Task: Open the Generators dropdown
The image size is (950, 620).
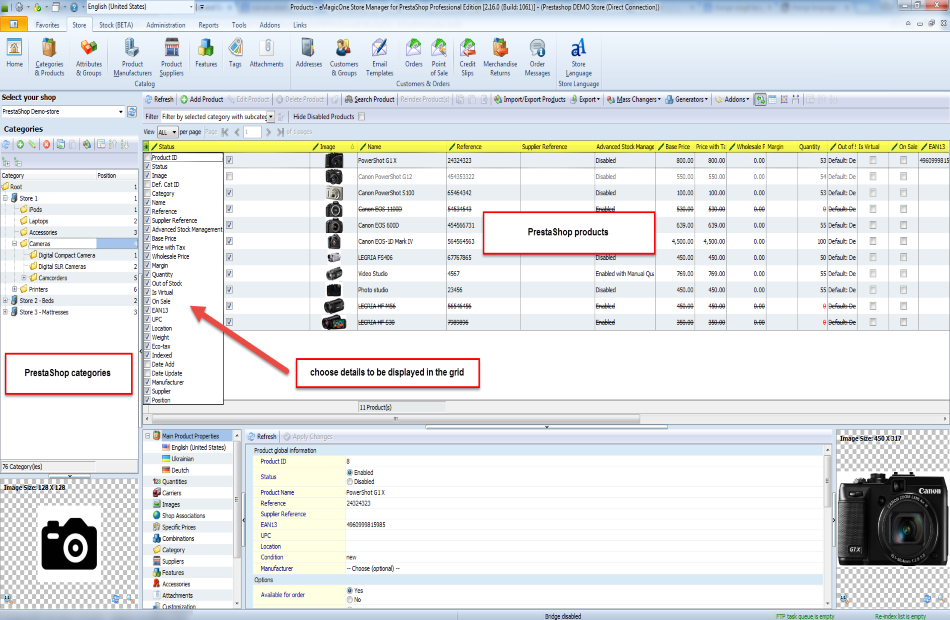Action: [686, 99]
